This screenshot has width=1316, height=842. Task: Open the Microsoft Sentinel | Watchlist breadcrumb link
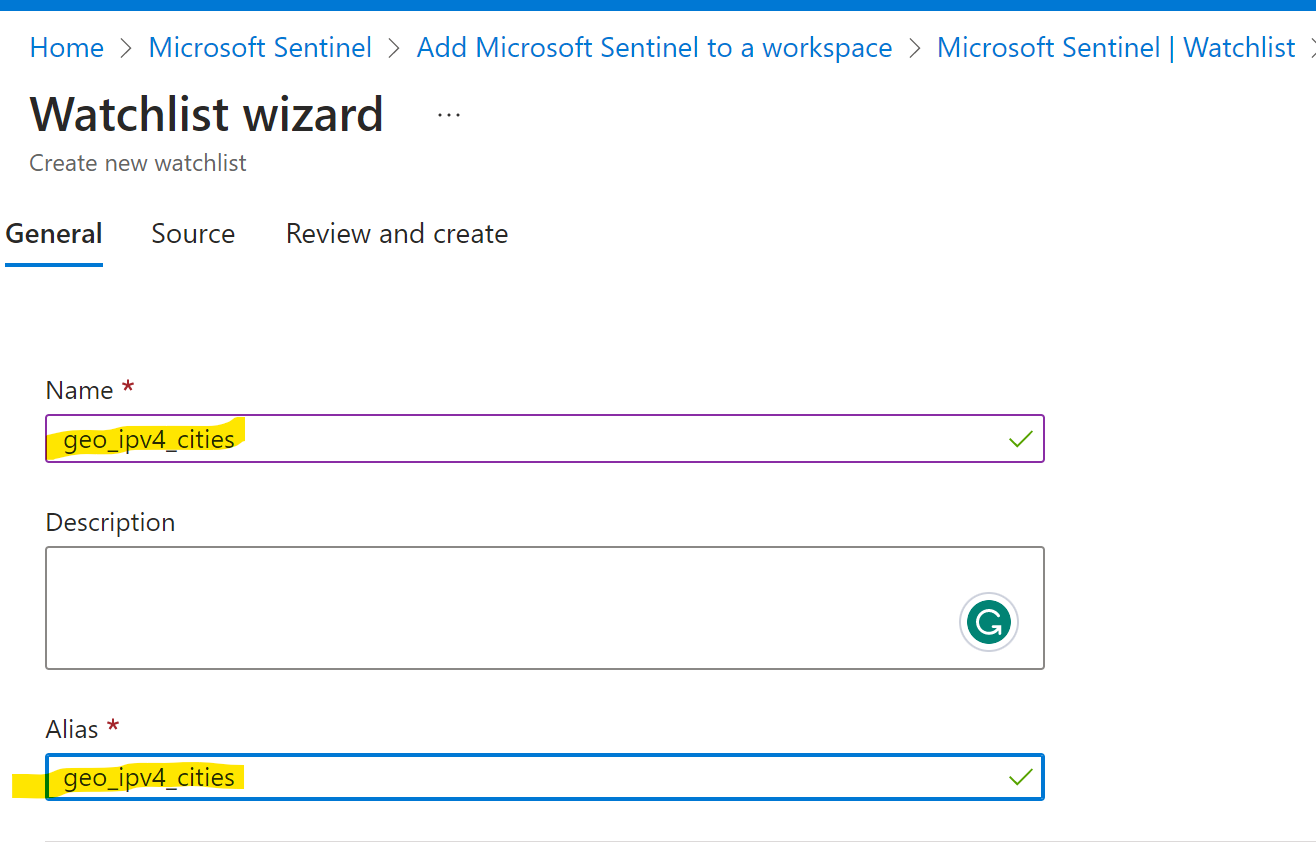coord(1116,47)
